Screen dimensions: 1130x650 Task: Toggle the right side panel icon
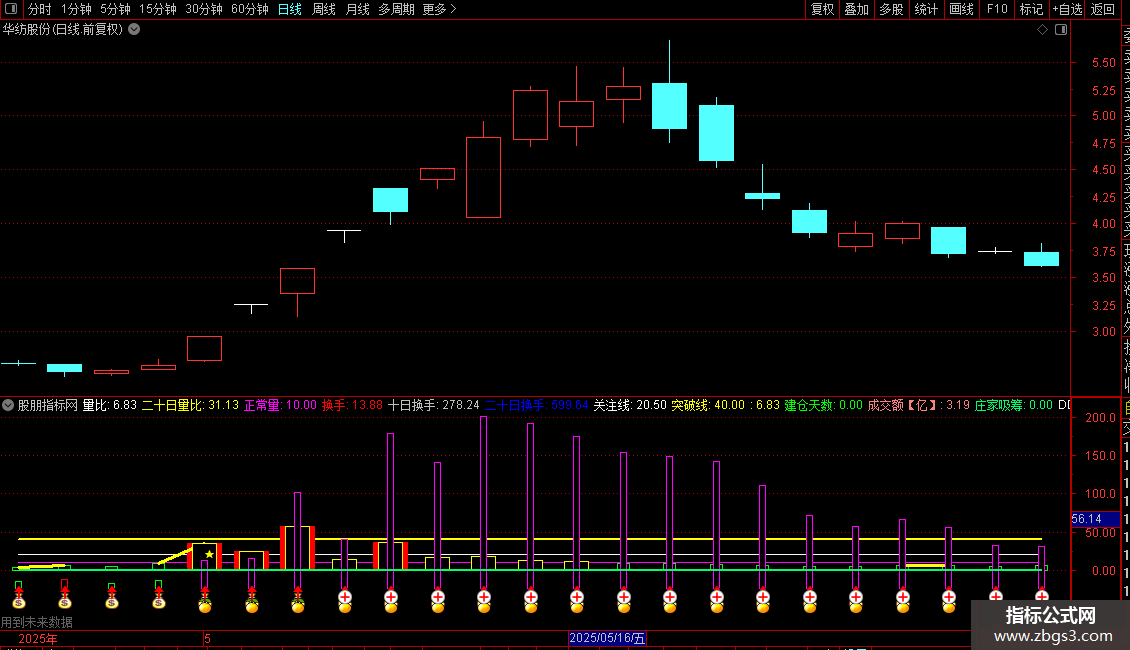[1061, 30]
